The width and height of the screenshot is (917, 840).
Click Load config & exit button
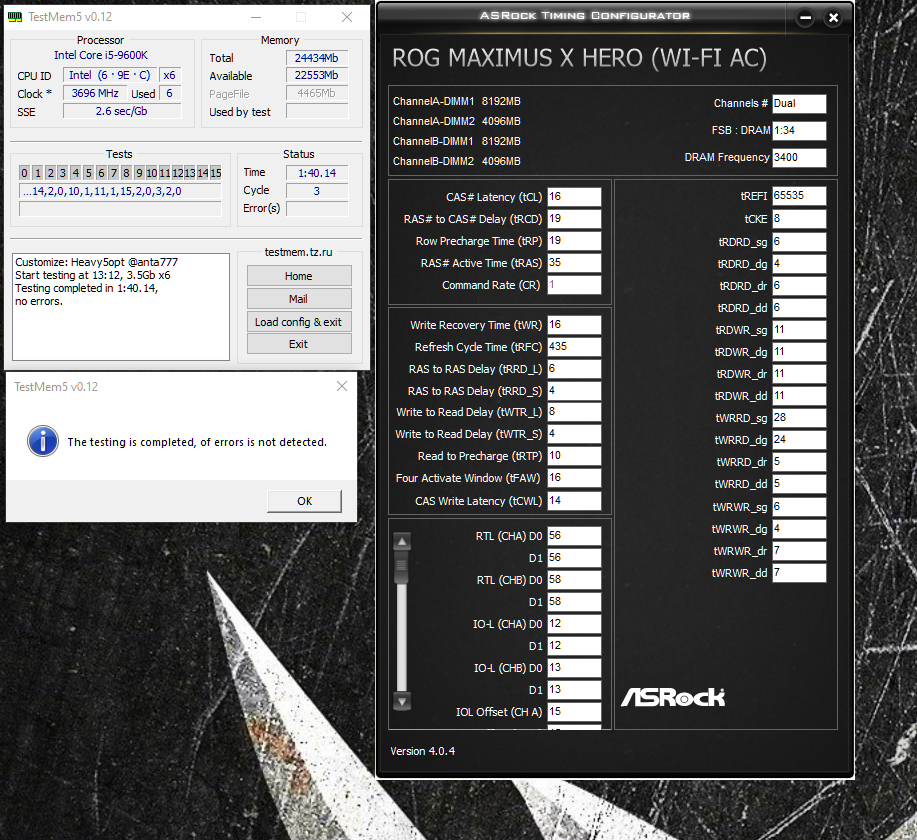(299, 322)
